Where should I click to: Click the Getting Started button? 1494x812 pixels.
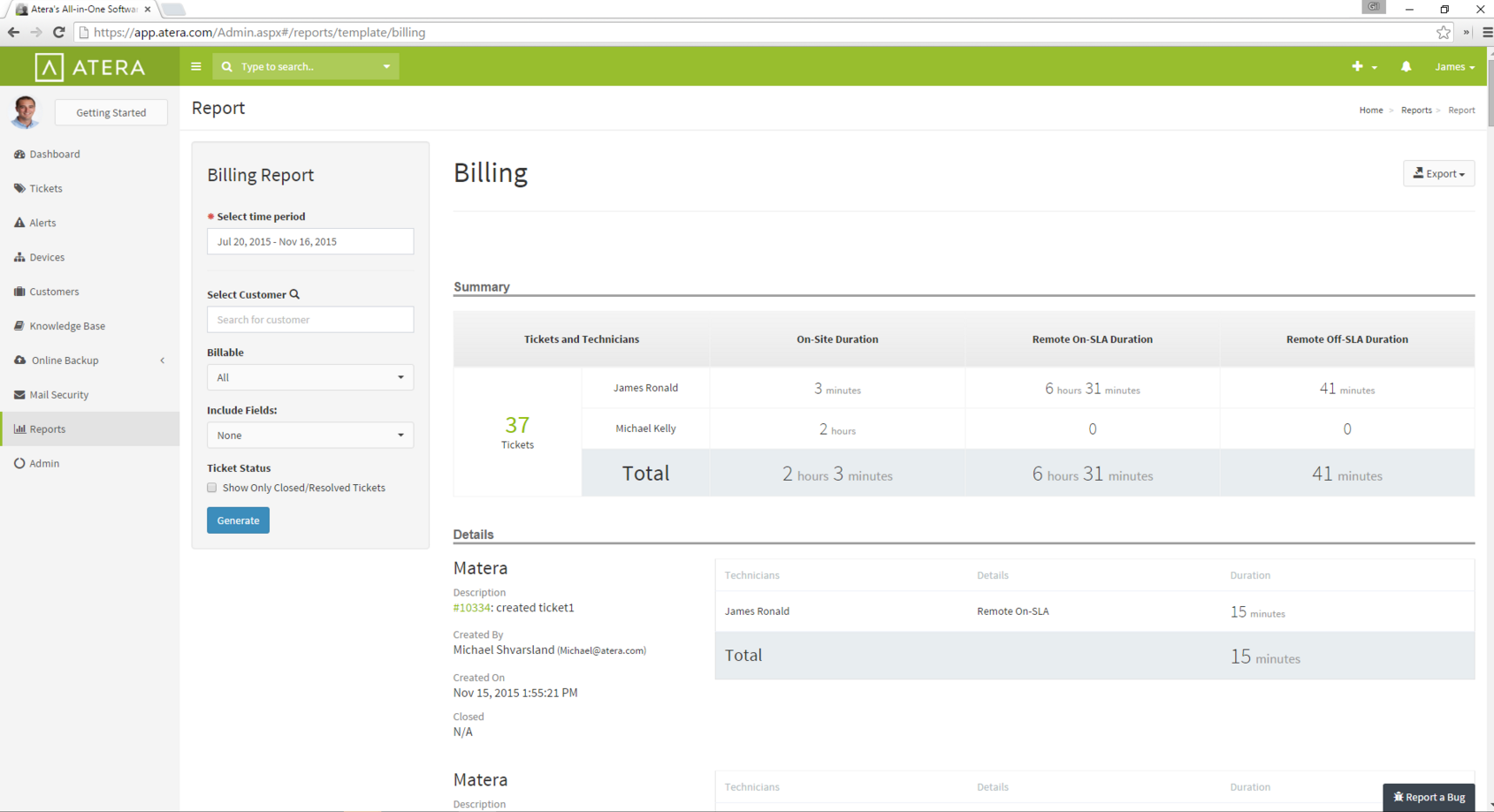pyautogui.click(x=111, y=112)
